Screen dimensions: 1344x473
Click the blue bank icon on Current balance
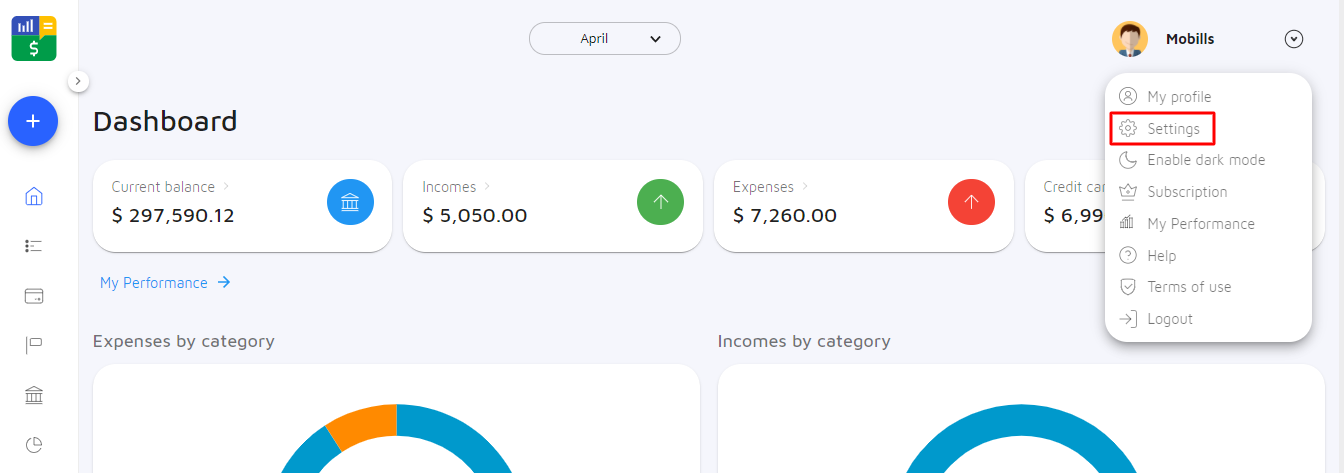(x=350, y=204)
